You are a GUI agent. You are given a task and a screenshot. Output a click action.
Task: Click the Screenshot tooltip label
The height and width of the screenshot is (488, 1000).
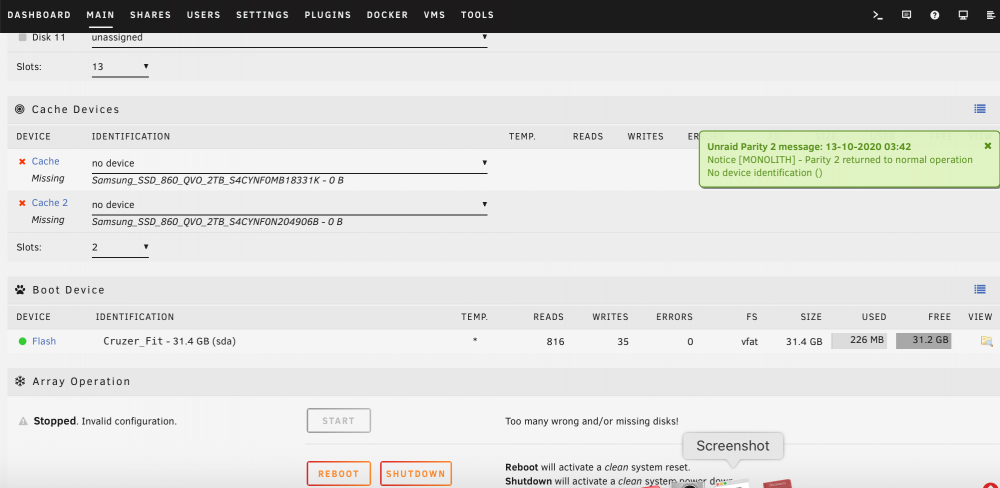[x=733, y=446]
